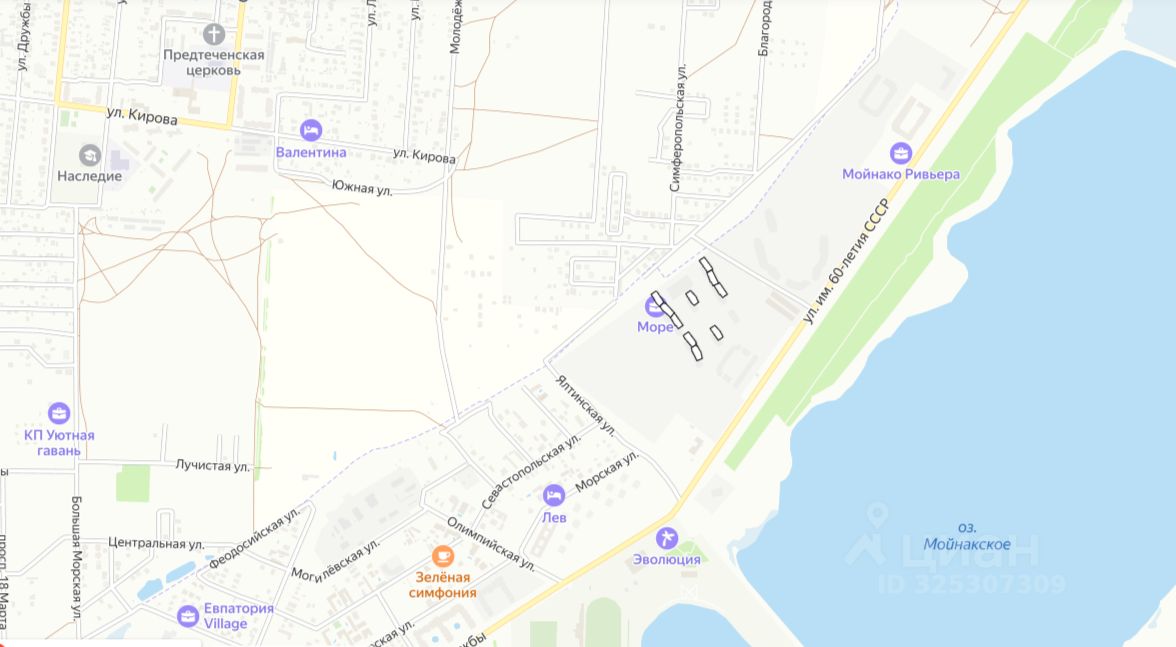
Task: Select the Симферопольская ул. street label
Action: pos(678,127)
